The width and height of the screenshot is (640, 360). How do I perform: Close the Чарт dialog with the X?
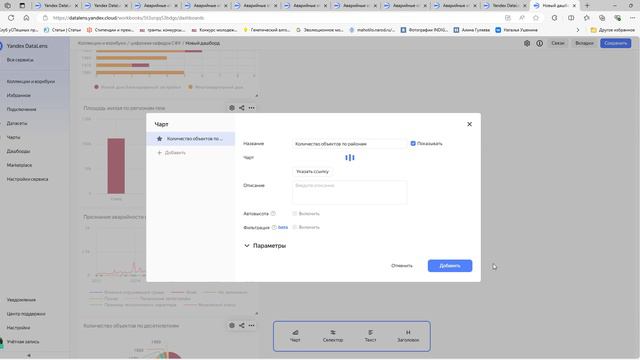click(469, 124)
